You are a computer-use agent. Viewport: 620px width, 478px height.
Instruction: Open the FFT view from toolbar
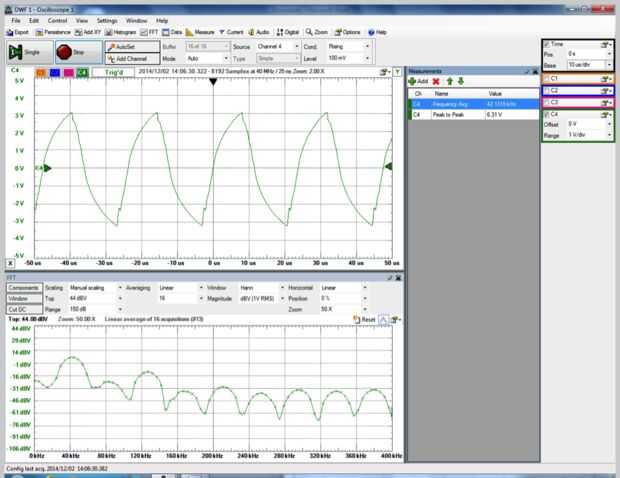point(148,32)
